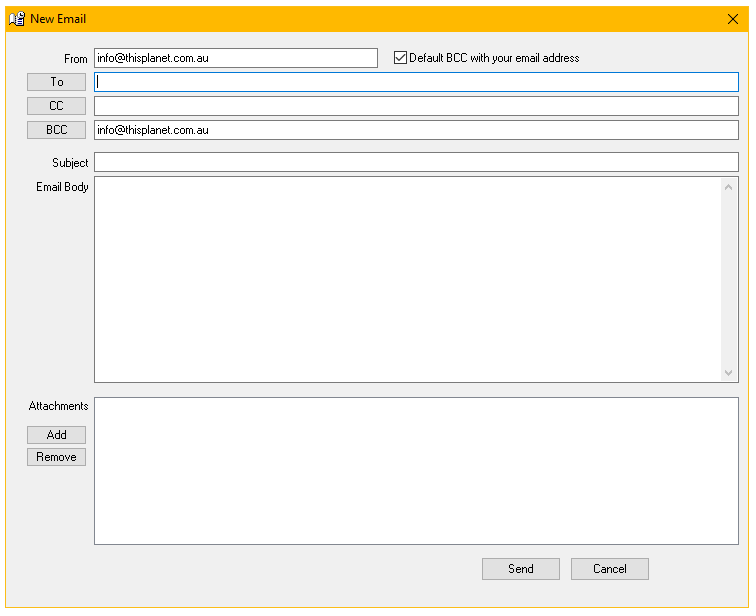Click inside the Email Body text area
This screenshot has height=616, width=756.
click(407, 280)
